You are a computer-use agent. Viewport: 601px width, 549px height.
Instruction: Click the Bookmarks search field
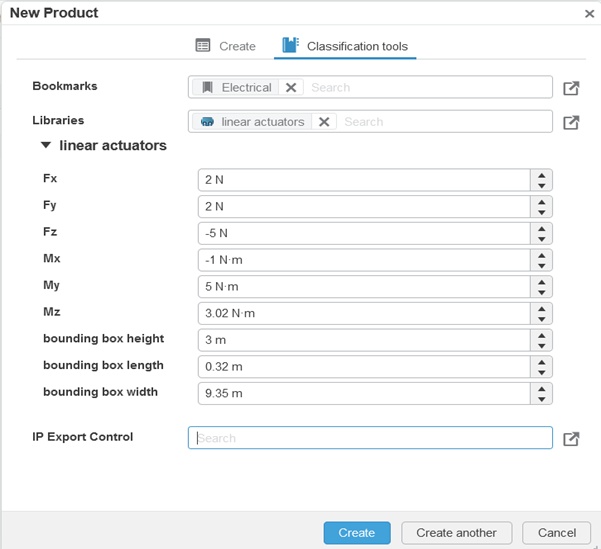(x=425, y=88)
